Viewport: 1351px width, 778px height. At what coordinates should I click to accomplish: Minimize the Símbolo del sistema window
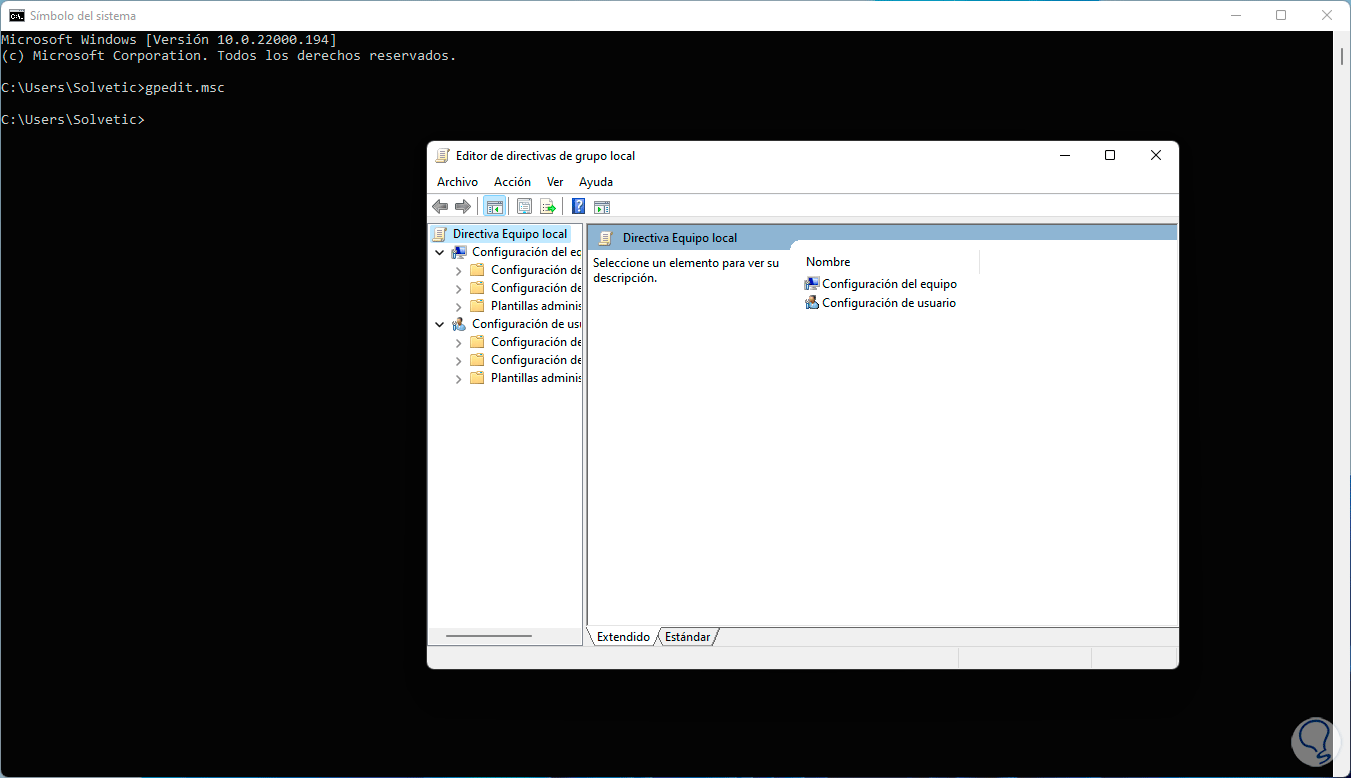point(1235,15)
